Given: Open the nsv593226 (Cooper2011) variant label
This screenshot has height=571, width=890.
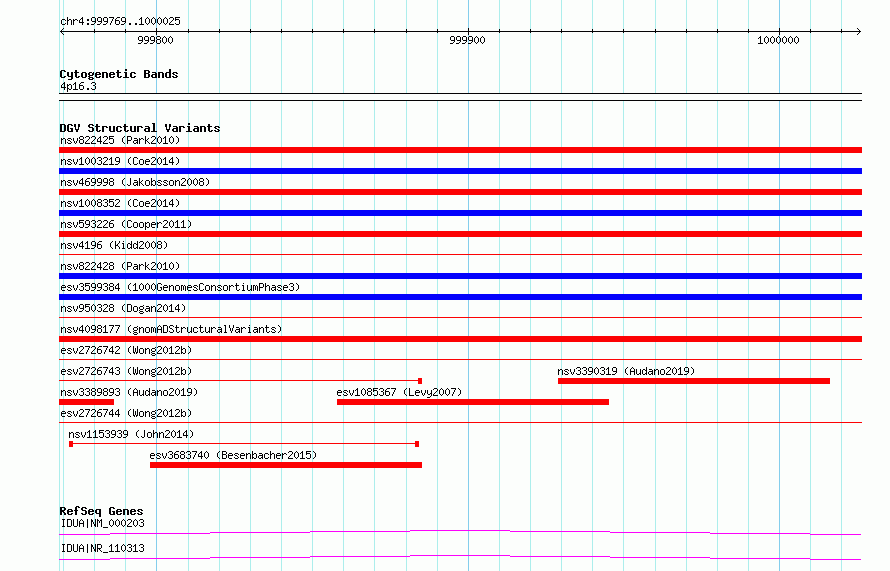Looking at the screenshot, I should tap(126, 224).
